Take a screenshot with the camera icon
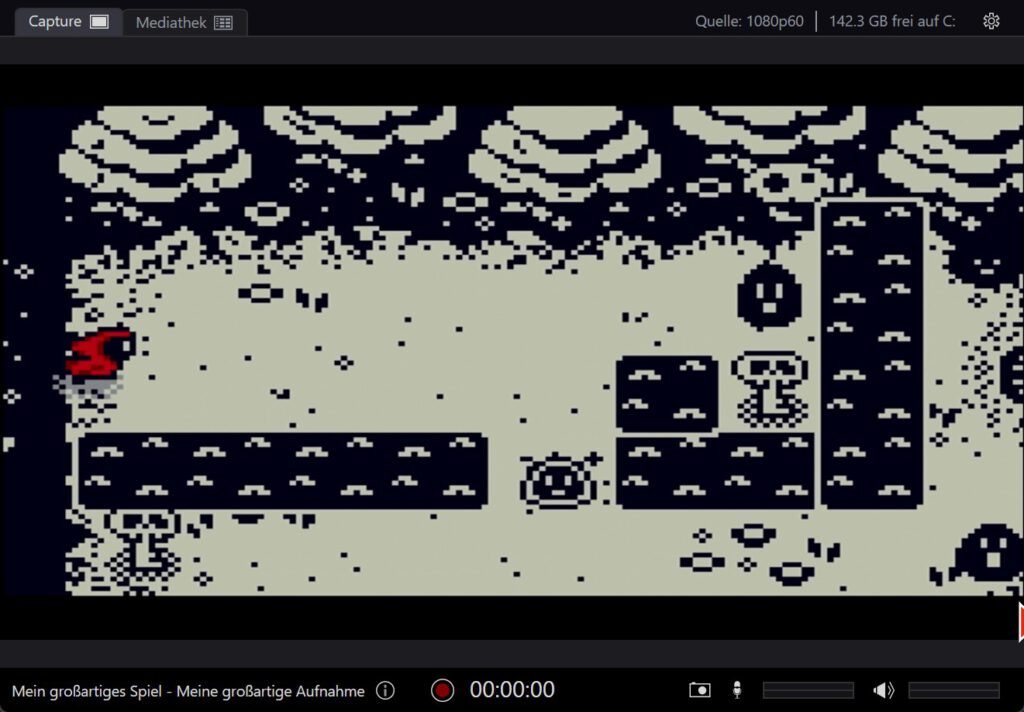Screen dimensions: 1024x712 tap(700, 690)
